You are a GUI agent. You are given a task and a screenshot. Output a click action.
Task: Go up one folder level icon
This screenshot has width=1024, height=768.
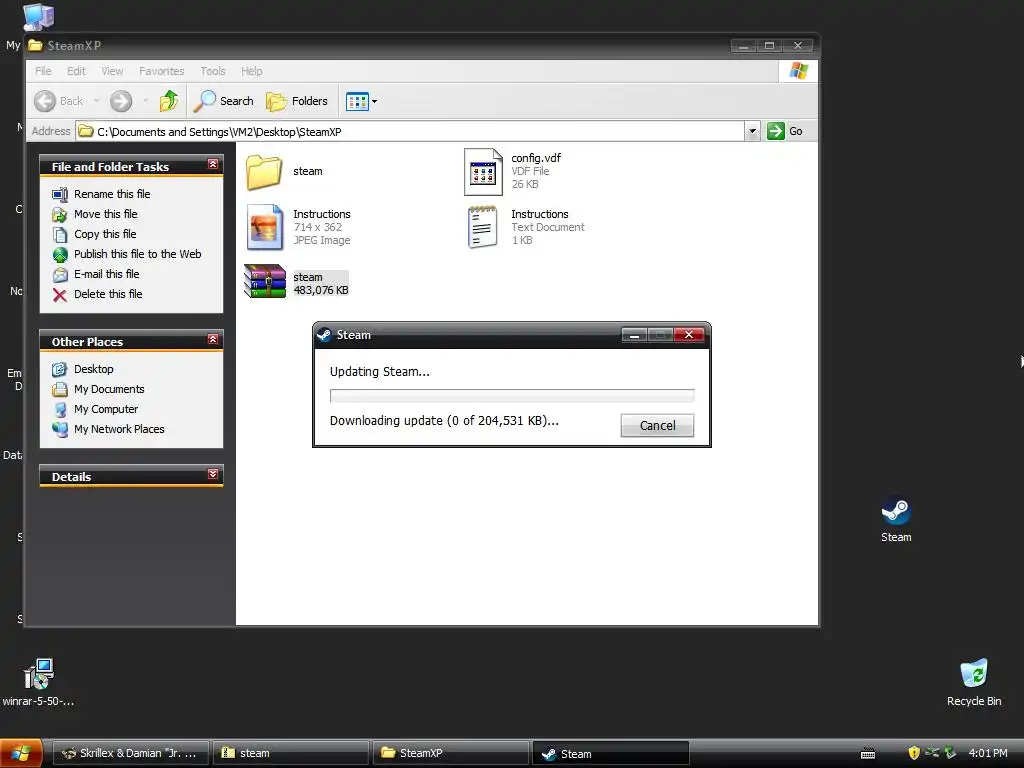(169, 101)
